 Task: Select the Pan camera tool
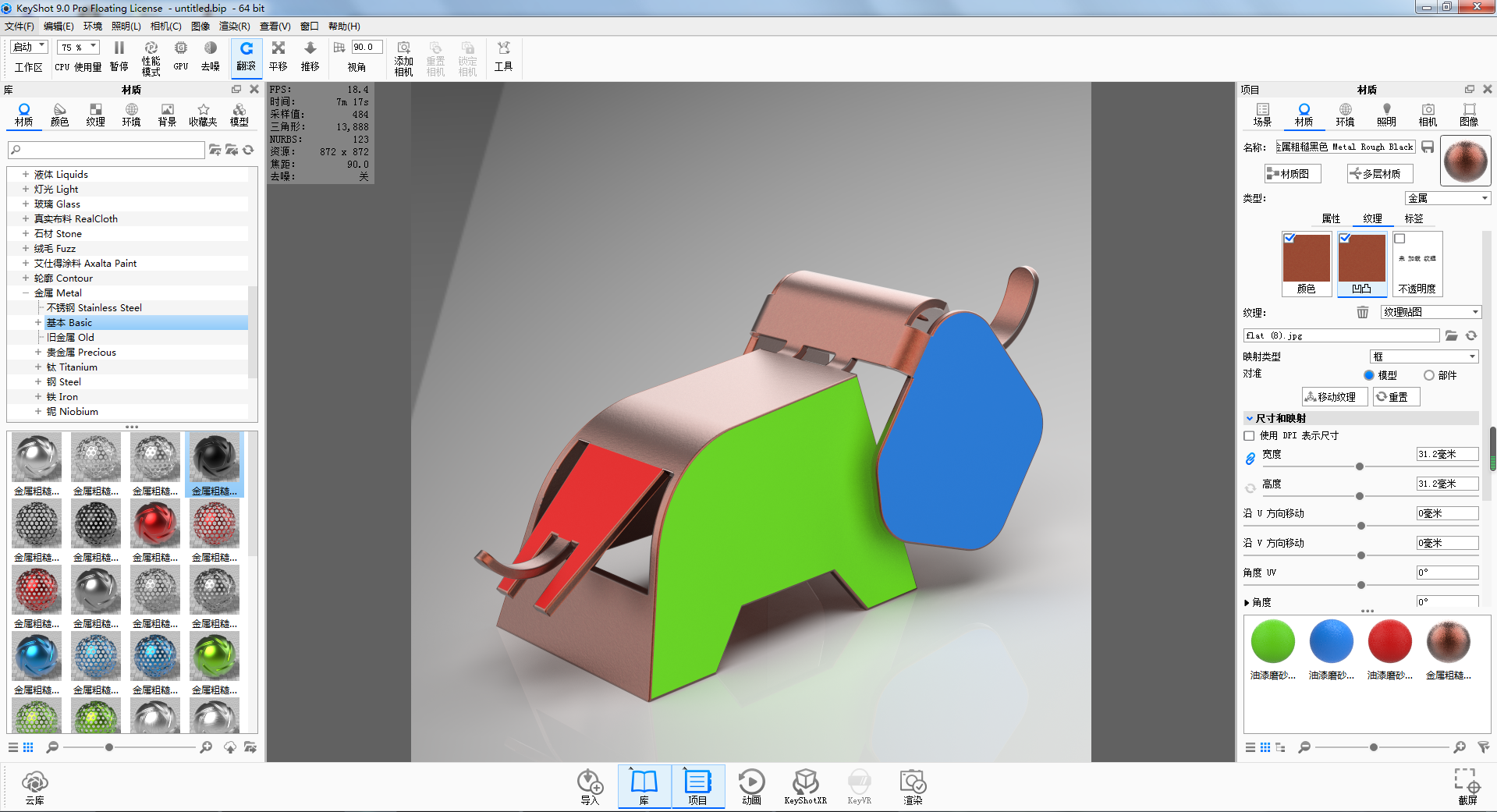(x=278, y=56)
